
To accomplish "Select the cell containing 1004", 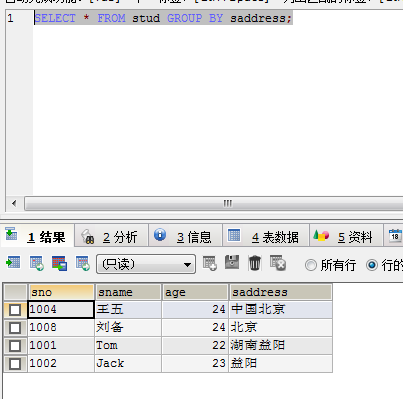I will (61, 309).
